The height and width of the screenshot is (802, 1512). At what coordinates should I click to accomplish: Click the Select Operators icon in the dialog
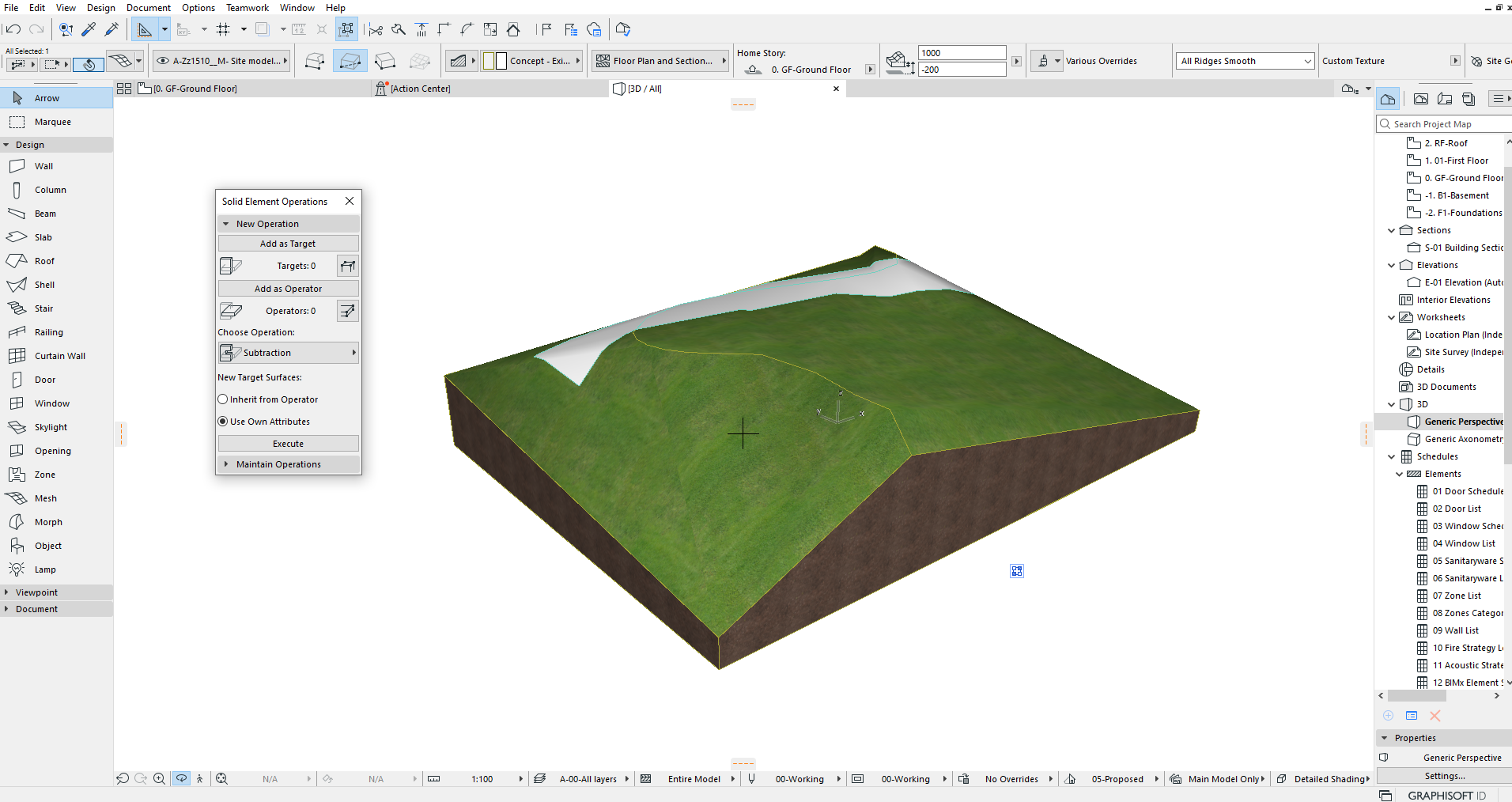coord(348,311)
